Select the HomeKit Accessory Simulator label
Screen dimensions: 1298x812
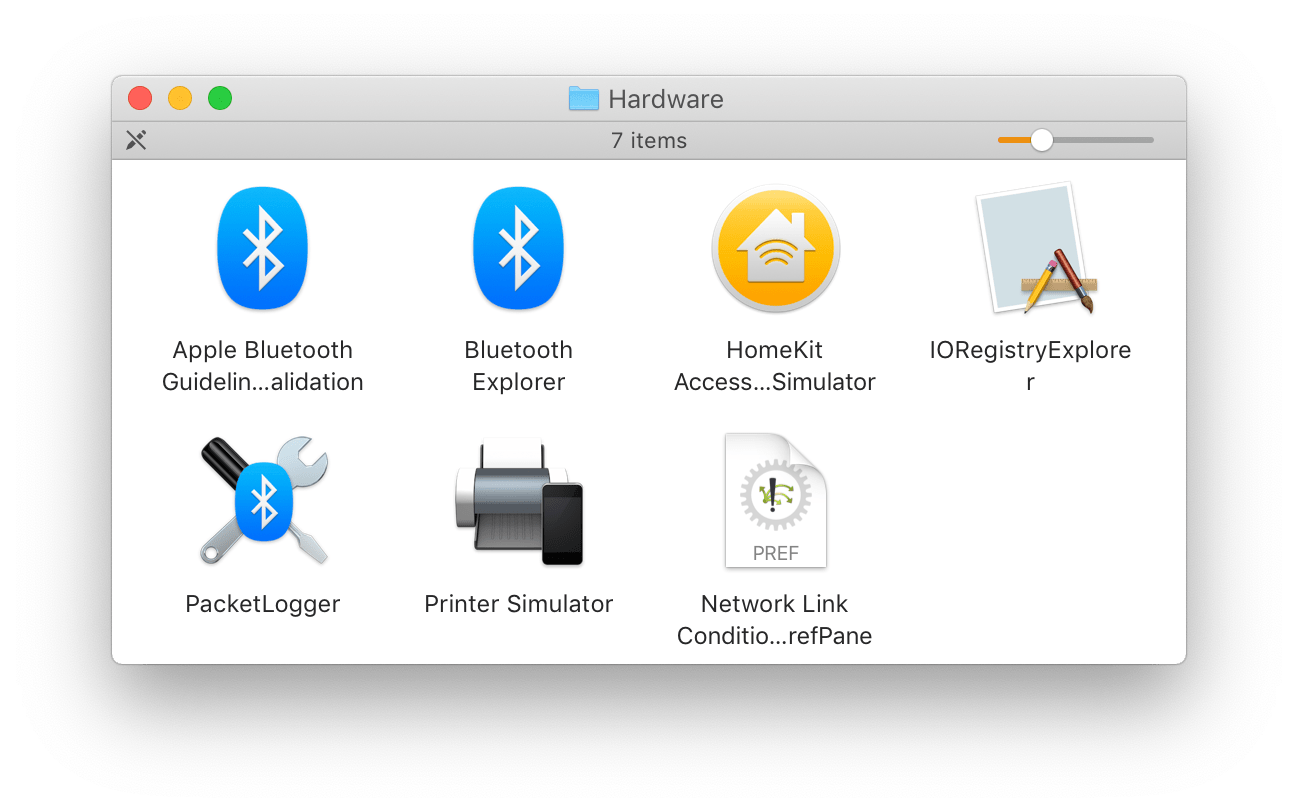(x=775, y=365)
